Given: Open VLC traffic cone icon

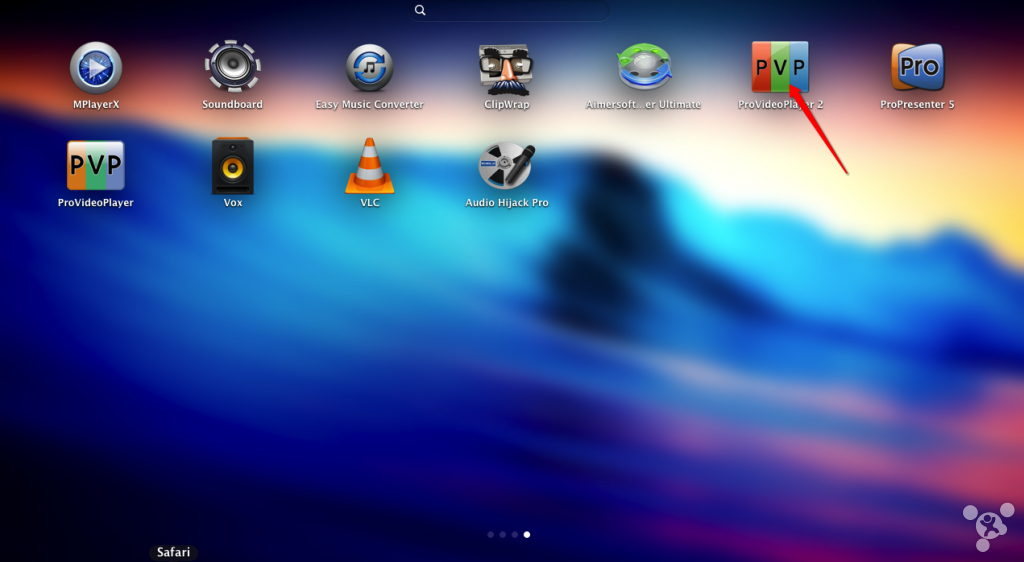Looking at the screenshot, I should click(x=369, y=166).
